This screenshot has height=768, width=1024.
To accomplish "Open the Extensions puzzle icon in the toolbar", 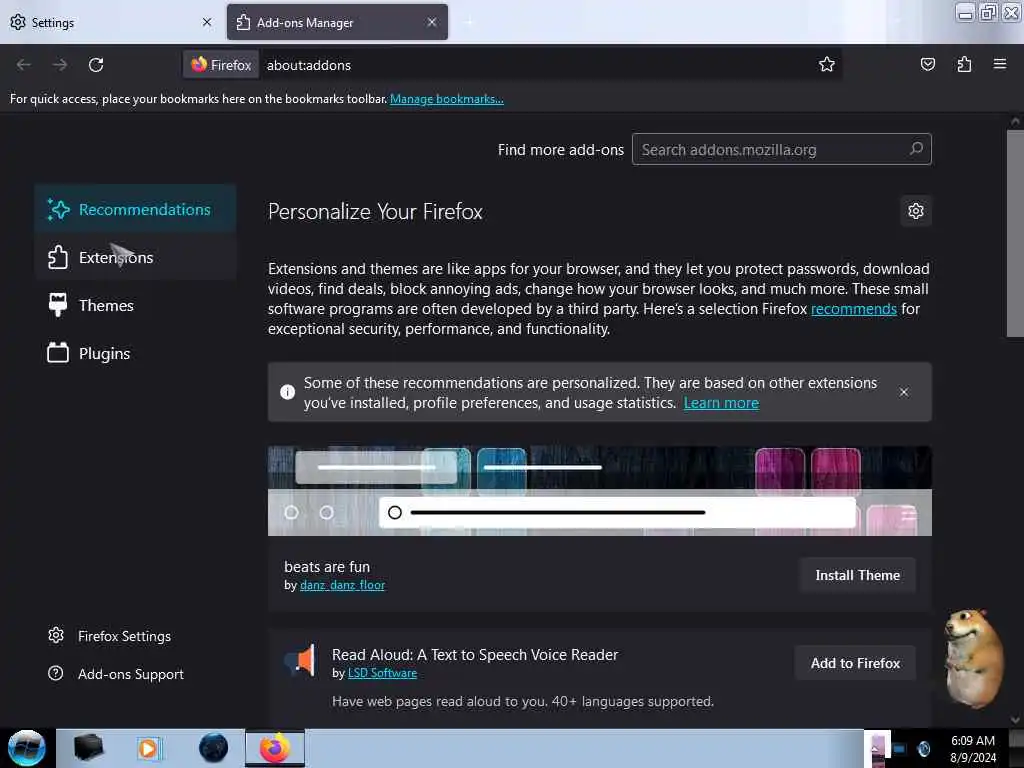I will [964, 64].
